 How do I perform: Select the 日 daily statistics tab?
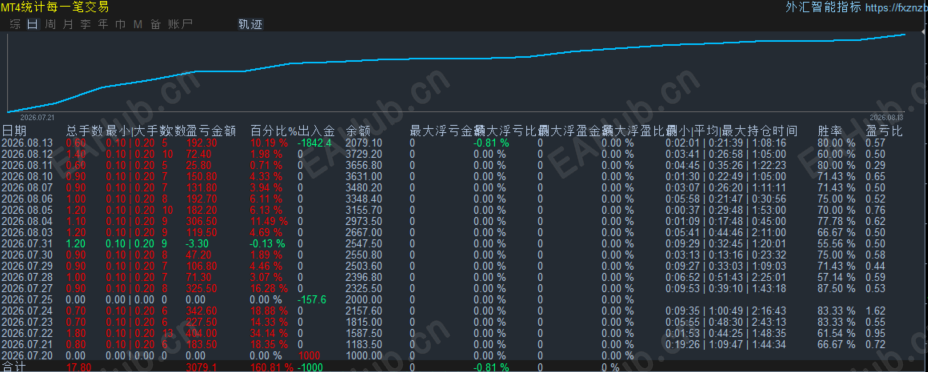pyautogui.click(x=33, y=24)
